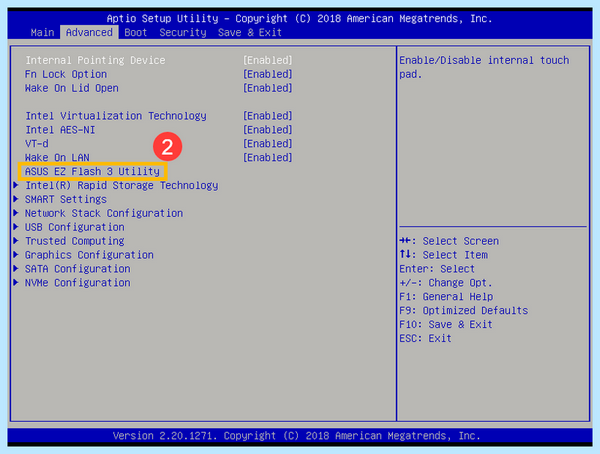Switch to the Main tab
Screen dimensions: 600x454
tap(42, 33)
